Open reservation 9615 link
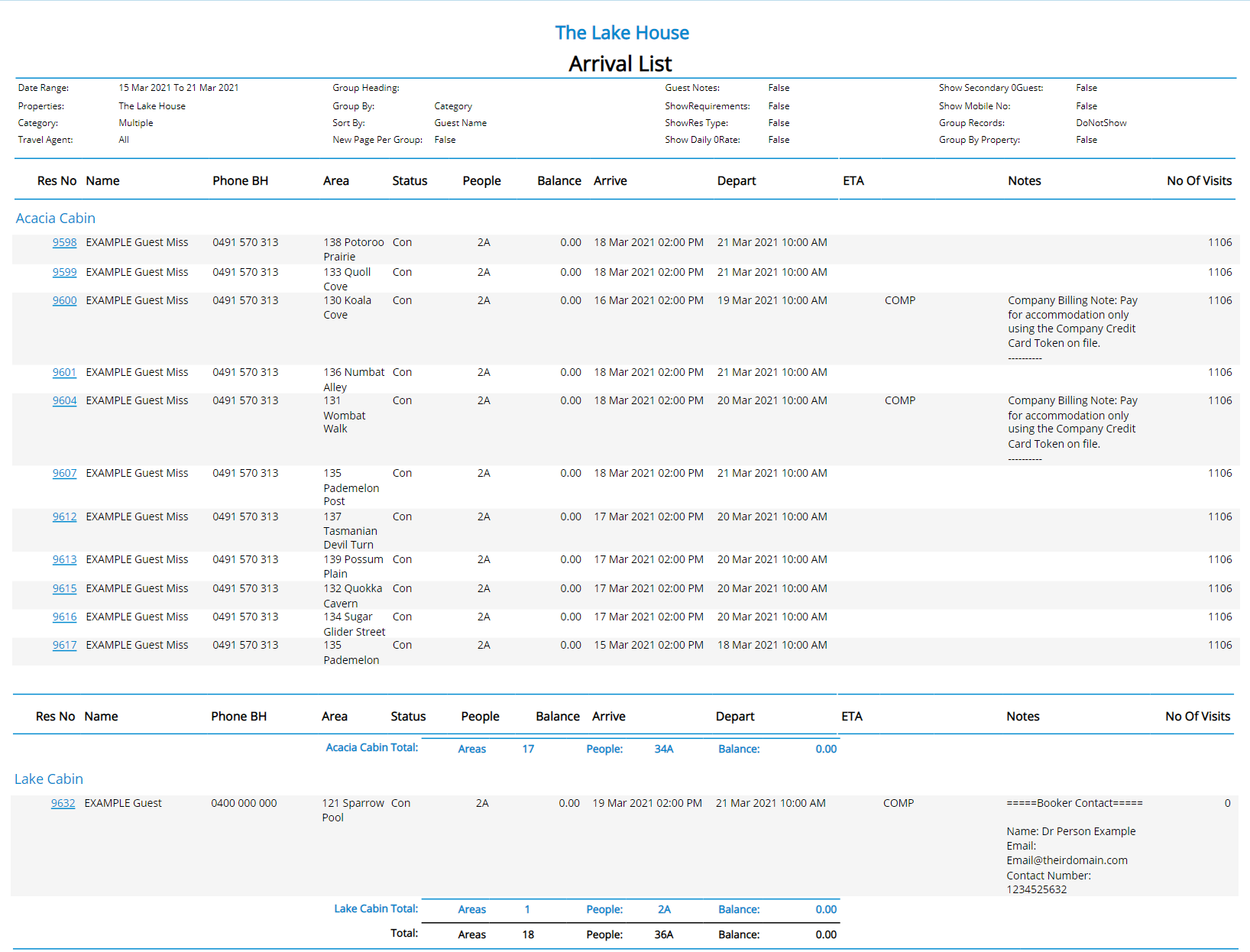Viewport: 1250px width, 952px height. [x=64, y=588]
